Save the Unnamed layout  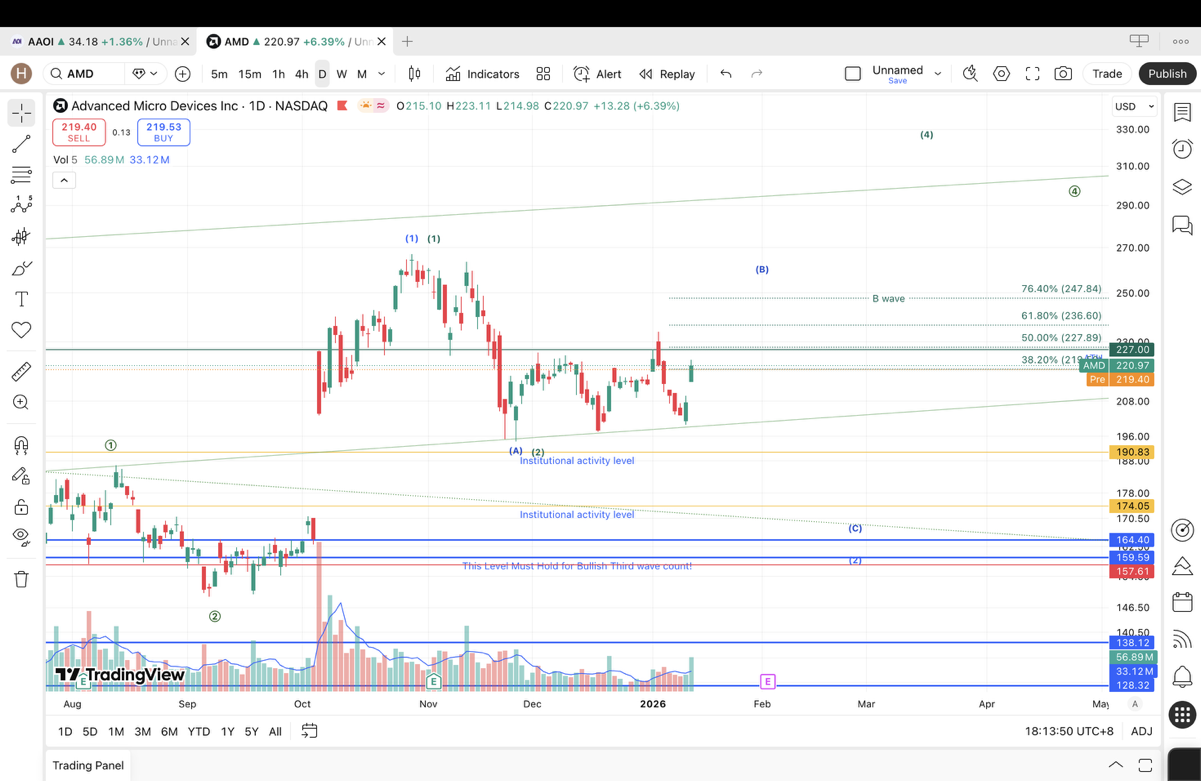tap(898, 81)
